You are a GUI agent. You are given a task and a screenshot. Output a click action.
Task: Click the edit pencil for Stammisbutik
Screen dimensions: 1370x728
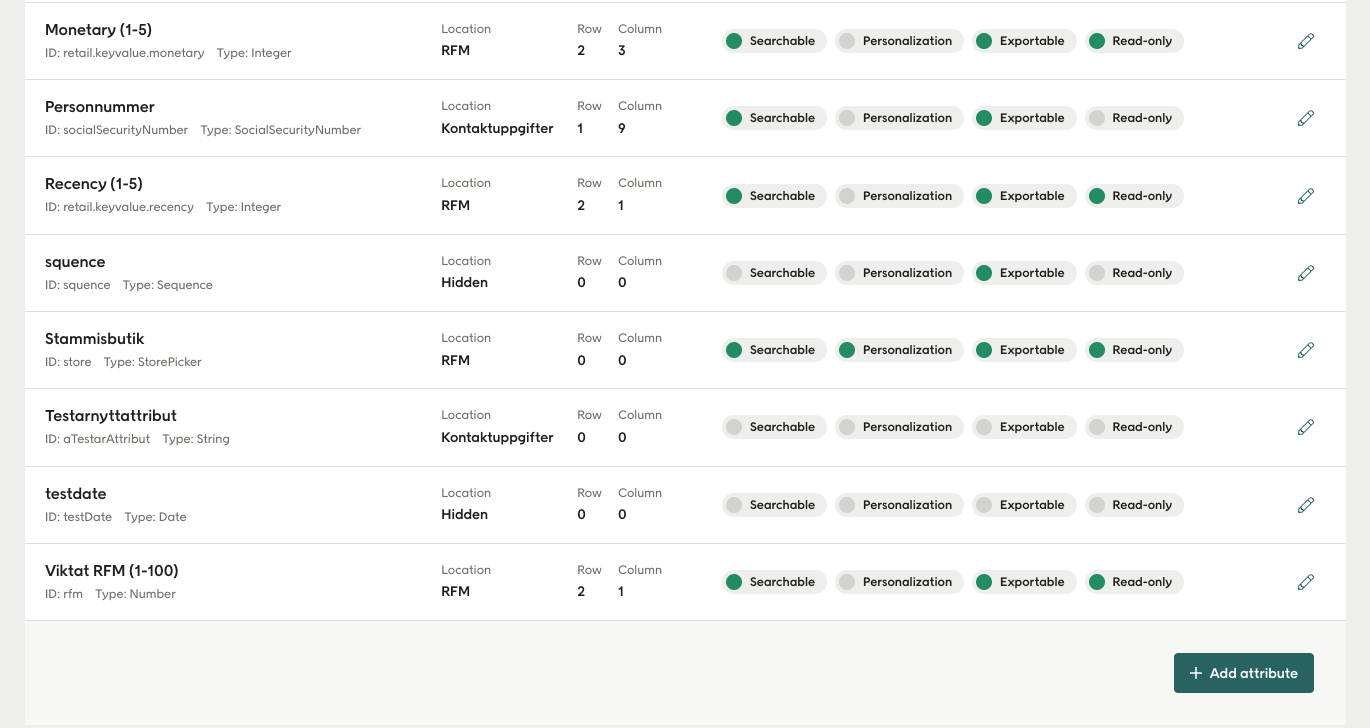coord(1306,350)
